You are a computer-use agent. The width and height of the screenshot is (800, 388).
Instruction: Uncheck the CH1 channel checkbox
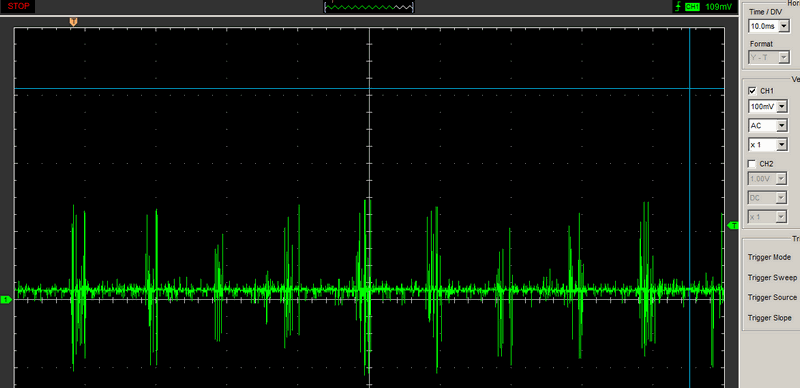point(752,91)
